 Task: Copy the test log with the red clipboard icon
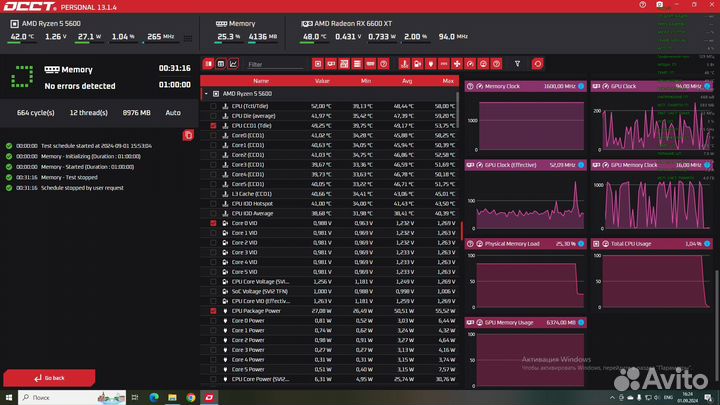point(188,134)
